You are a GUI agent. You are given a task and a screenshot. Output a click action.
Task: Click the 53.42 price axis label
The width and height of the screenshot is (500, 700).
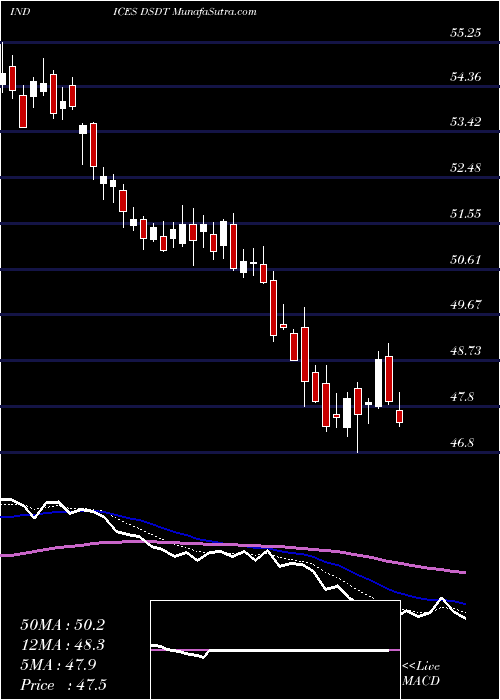[466, 121]
